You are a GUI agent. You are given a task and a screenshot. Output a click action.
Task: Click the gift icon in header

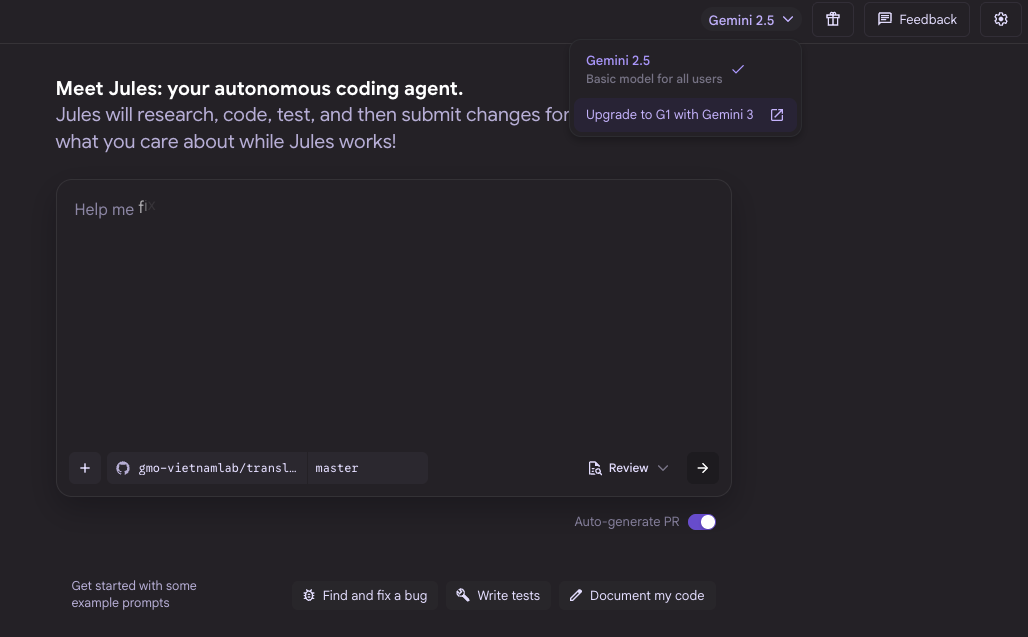point(833,19)
